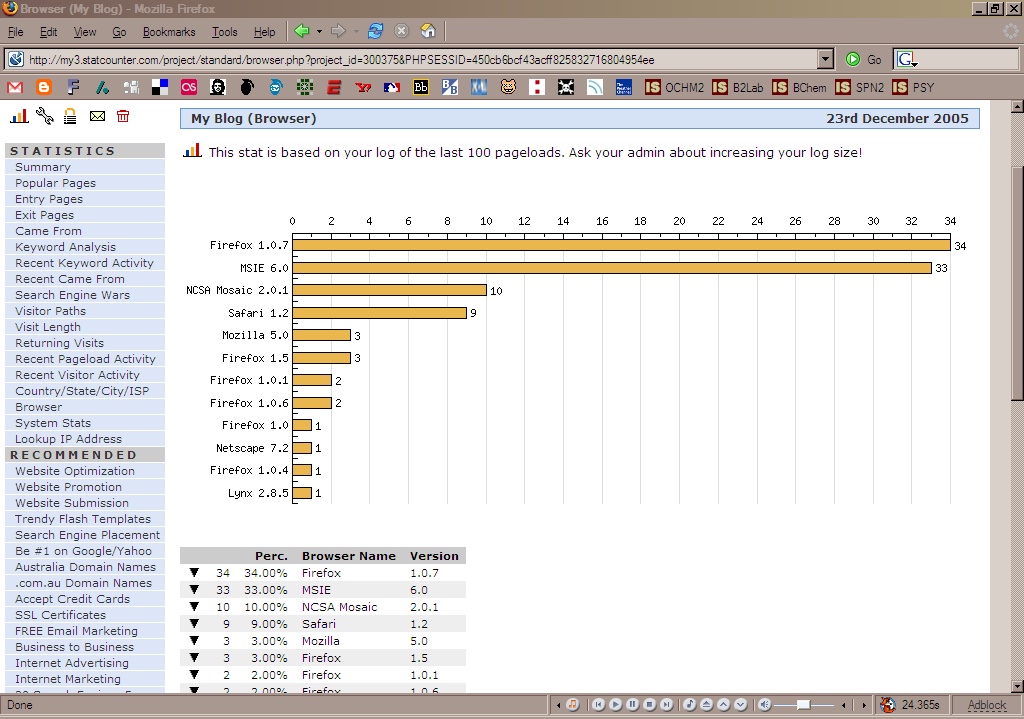The width and height of the screenshot is (1024, 719).
Task: Pause the music player in status bar
Action: tap(632, 705)
